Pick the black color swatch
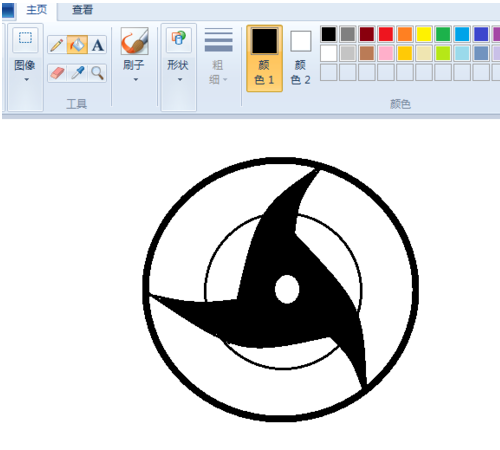Image resolution: width=500 pixels, height=450 pixels. pos(329,34)
